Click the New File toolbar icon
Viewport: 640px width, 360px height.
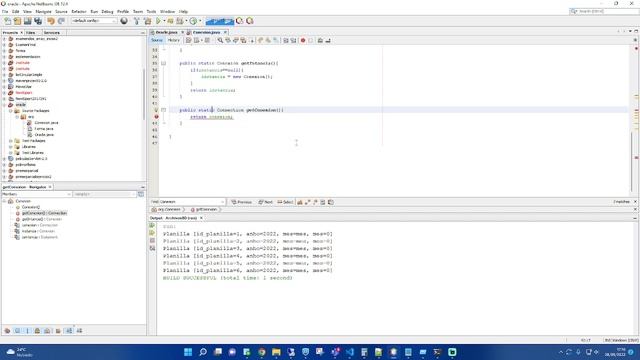point(8,21)
